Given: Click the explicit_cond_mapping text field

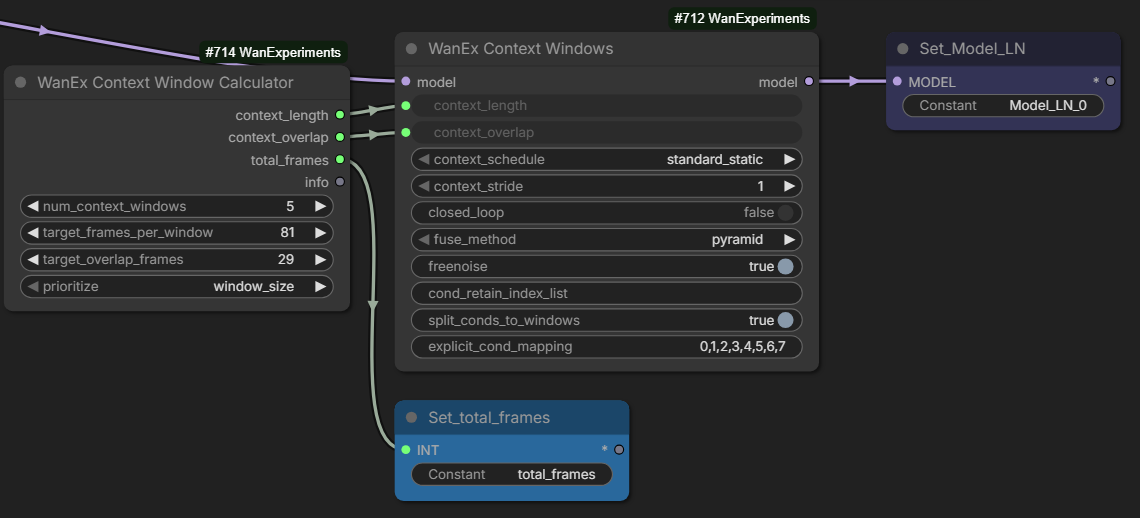Looking at the screenshot, I should (606, 347).
